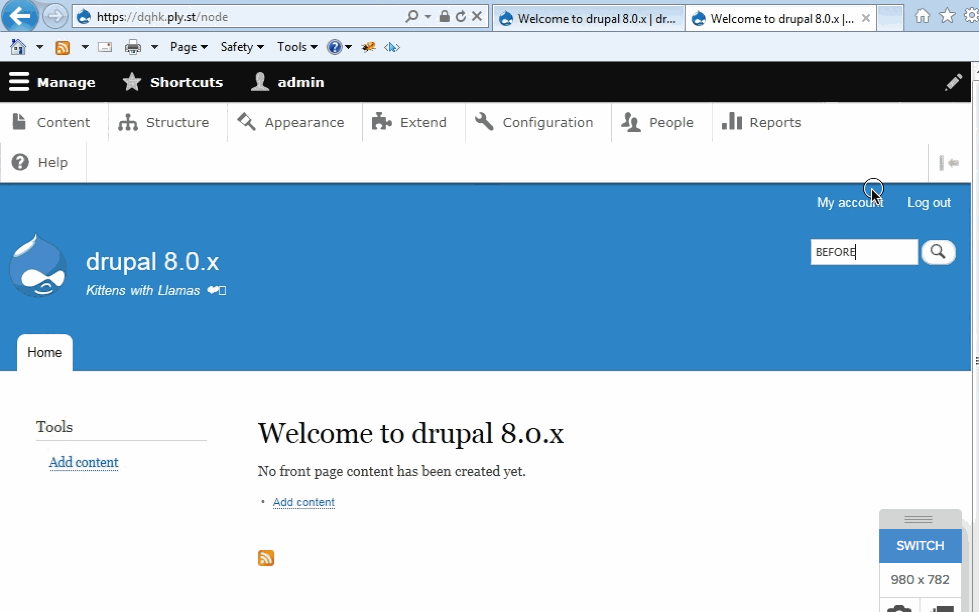Click the browser Home house icon top right
Screen dimensions: 979x612
tap(922, 16)
